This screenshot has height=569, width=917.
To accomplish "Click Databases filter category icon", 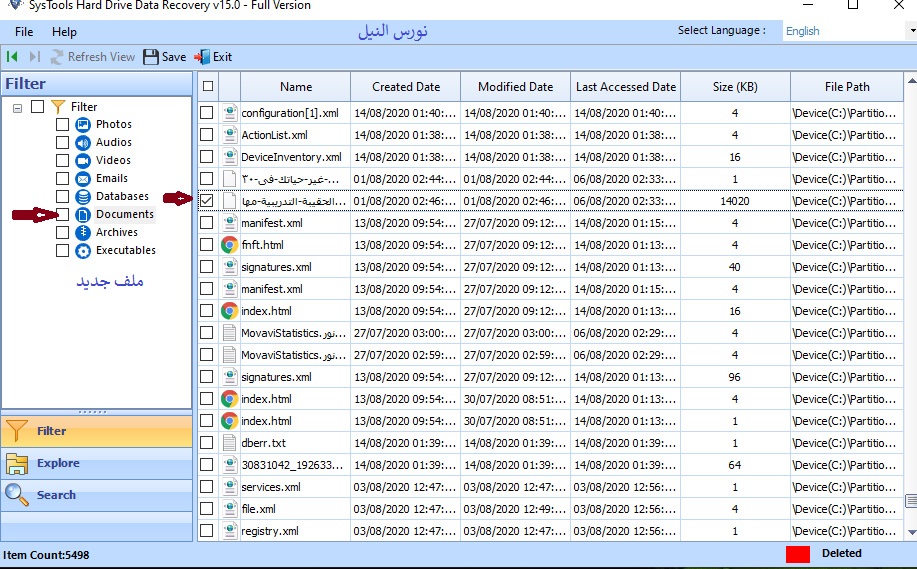I will (84, 197).
